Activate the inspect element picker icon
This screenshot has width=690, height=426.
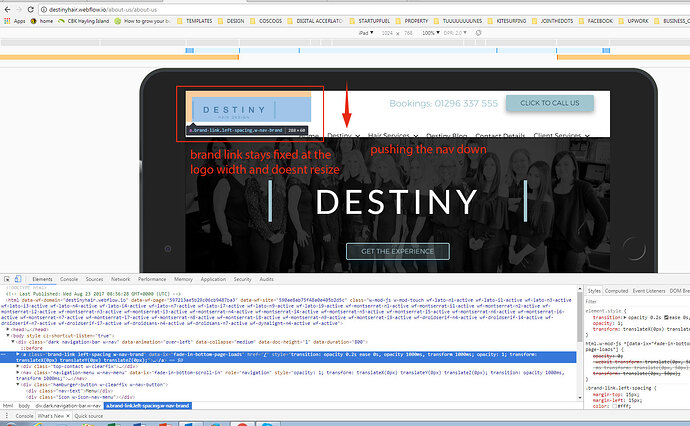point(7,279)
